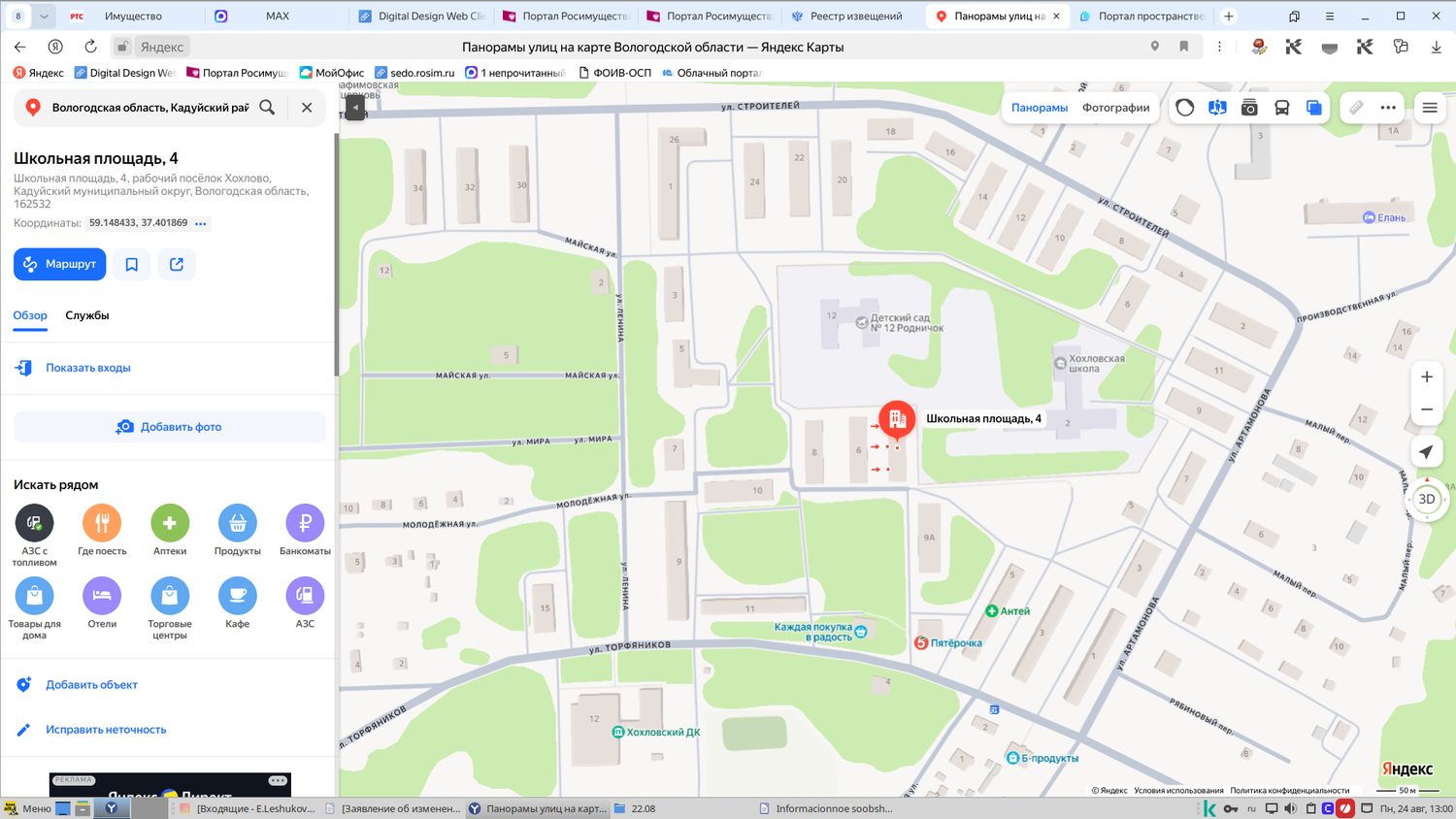Select the Обзор tab
Screen dimensions: 1456x819
click(x=30, y=315)
